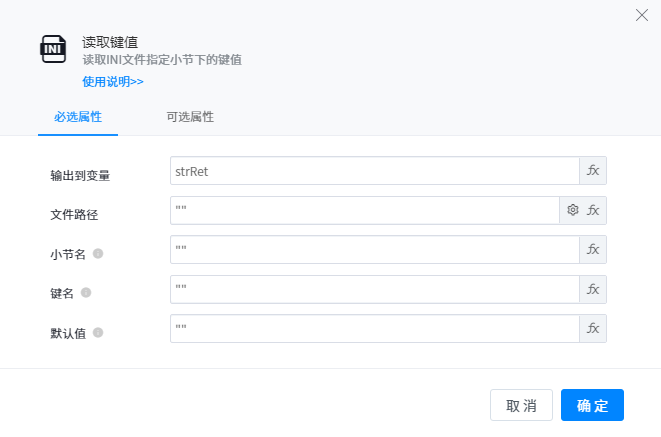The image size is (661, 437).
Task: Click the fx icon for 文件路径
Action: (593, 210)
